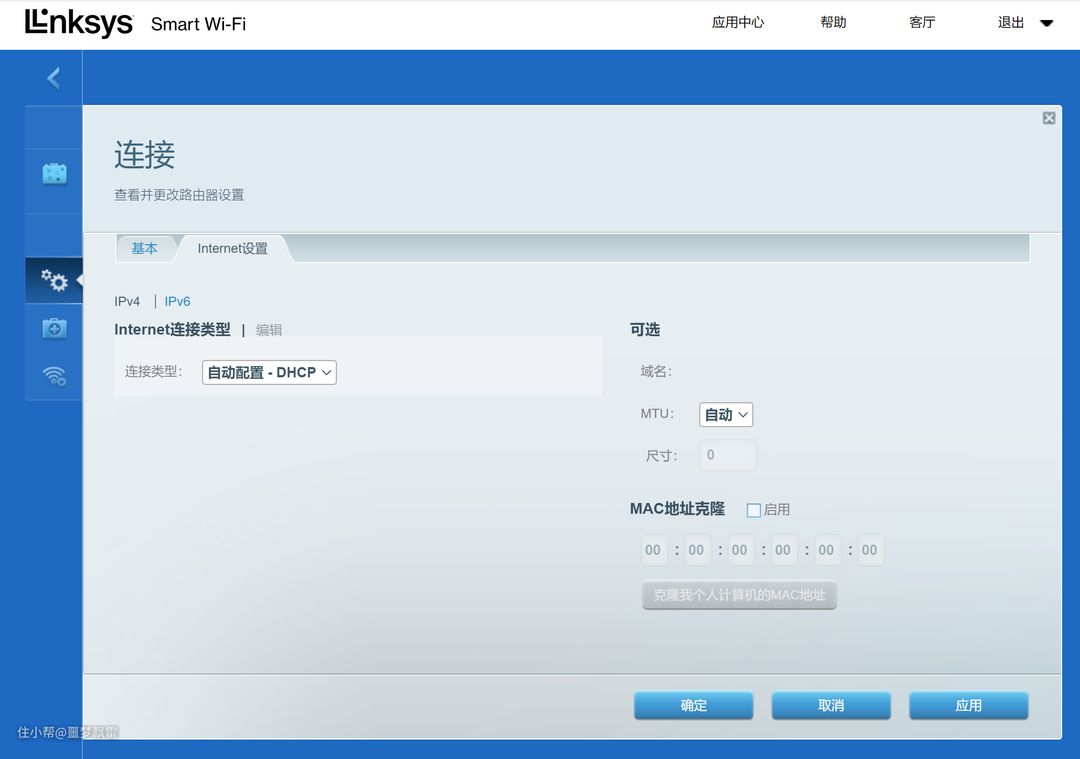This screenshot has height=759, width=1080.
Task: Open the calendar-style icon in the sidebar
Action: [x=54, y=174]
